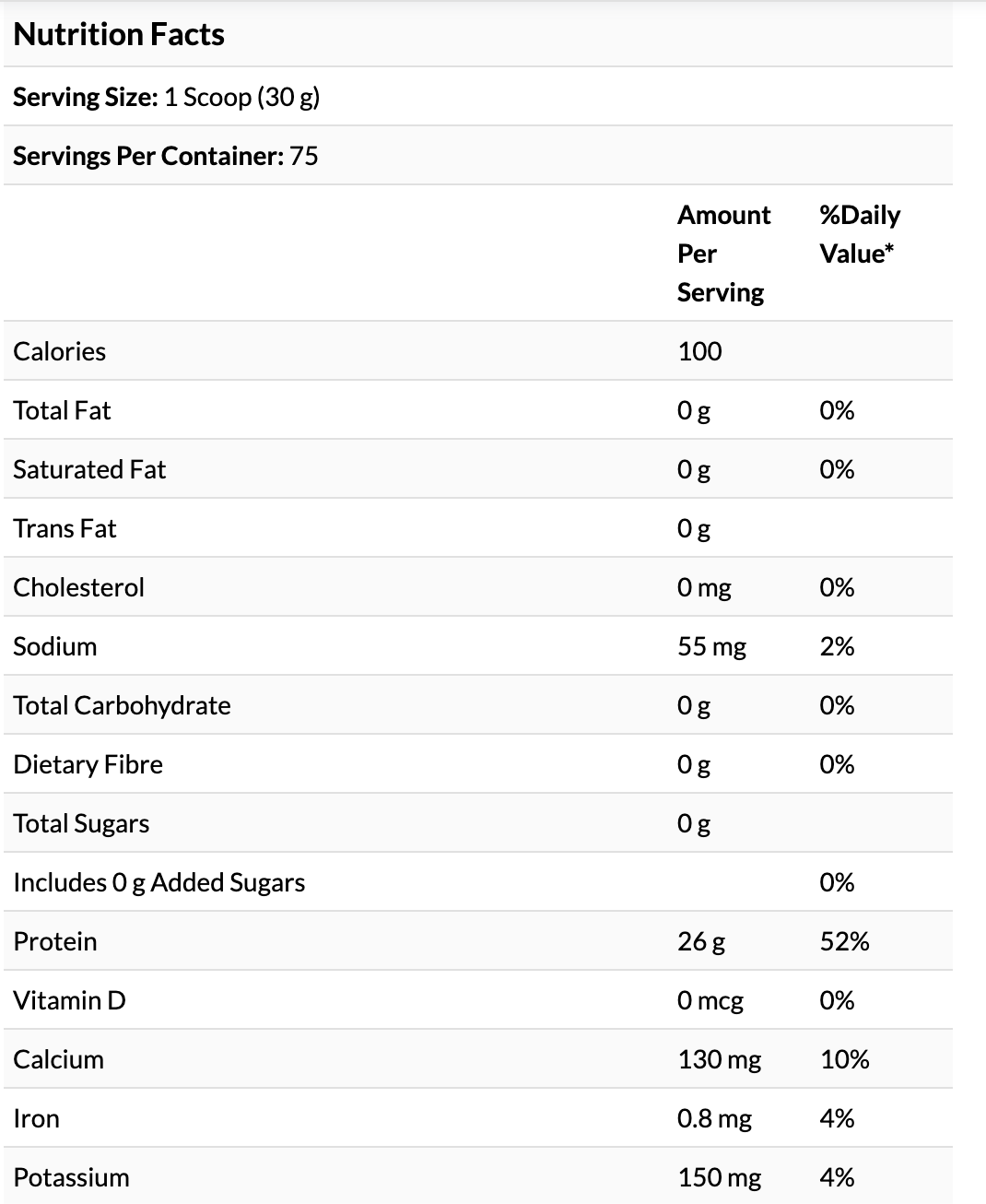Click the Protein 26 g amount
The width and height of the screenshot is (986, 1204).
click(x=701, y=941)
